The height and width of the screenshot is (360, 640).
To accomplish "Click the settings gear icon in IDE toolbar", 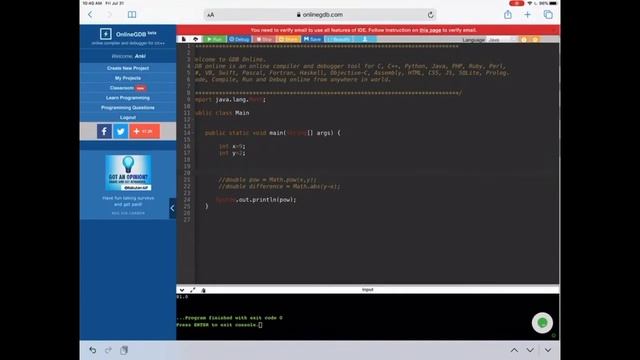I will [x=524, y=40].
